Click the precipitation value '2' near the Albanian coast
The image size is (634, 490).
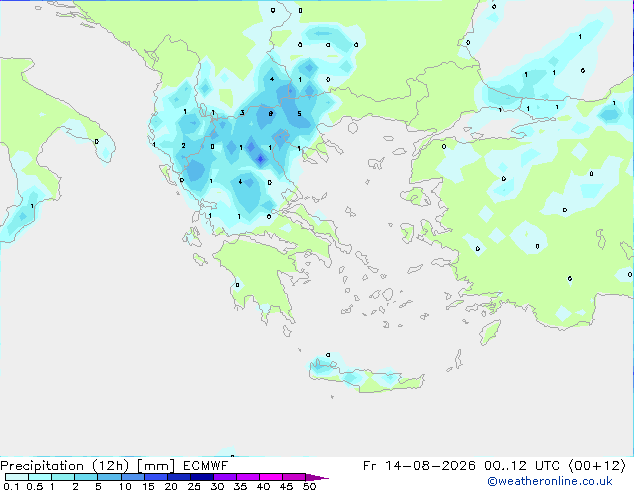coord(184,146)
